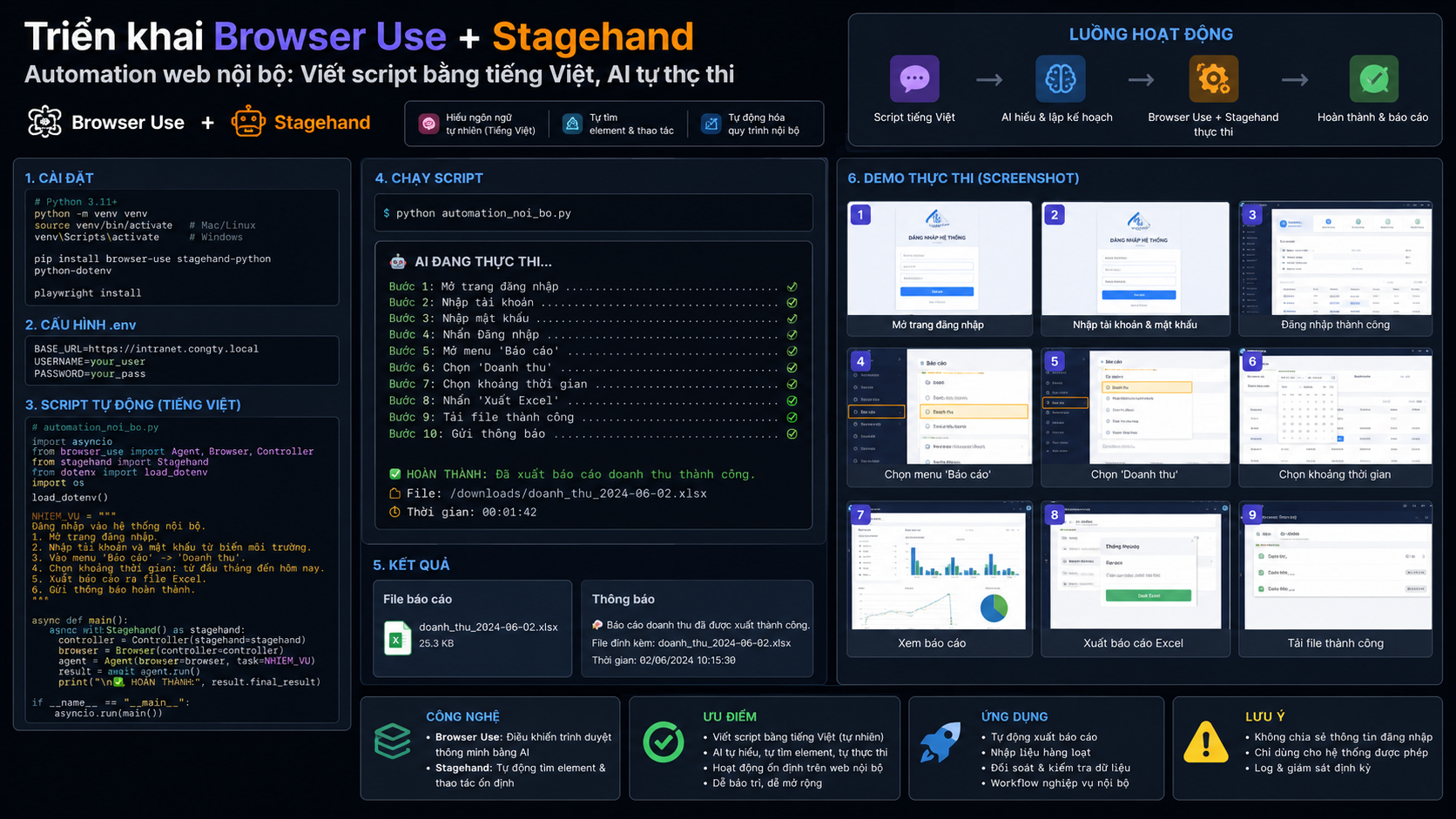The height and width of the screenshot is (819, 1456).
Task: Click the 'BASE_URL=https://intranet.congty.local' line
Action: [x=146, y=349]
